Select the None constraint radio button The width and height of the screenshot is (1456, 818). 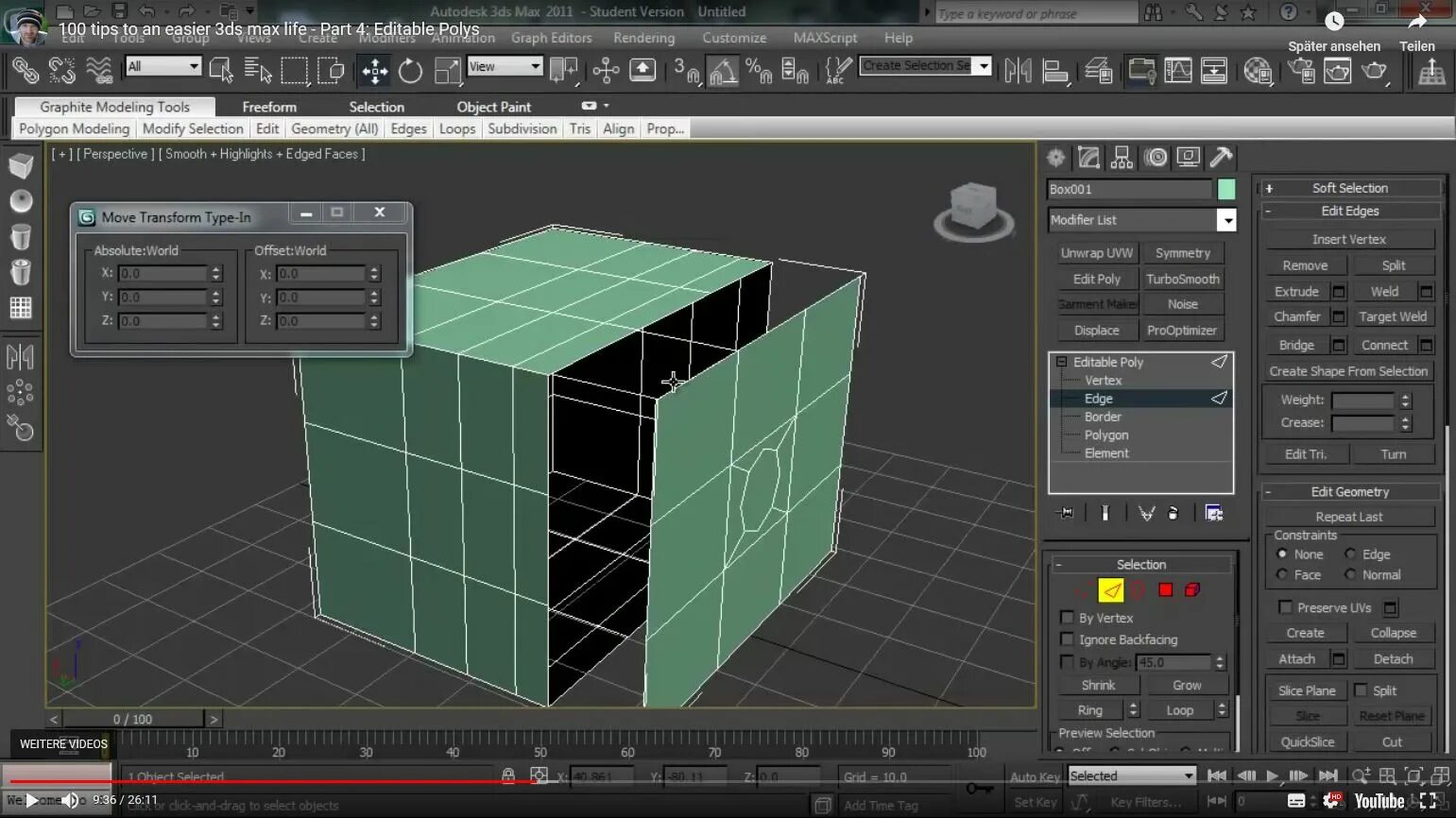(1282, 554)
